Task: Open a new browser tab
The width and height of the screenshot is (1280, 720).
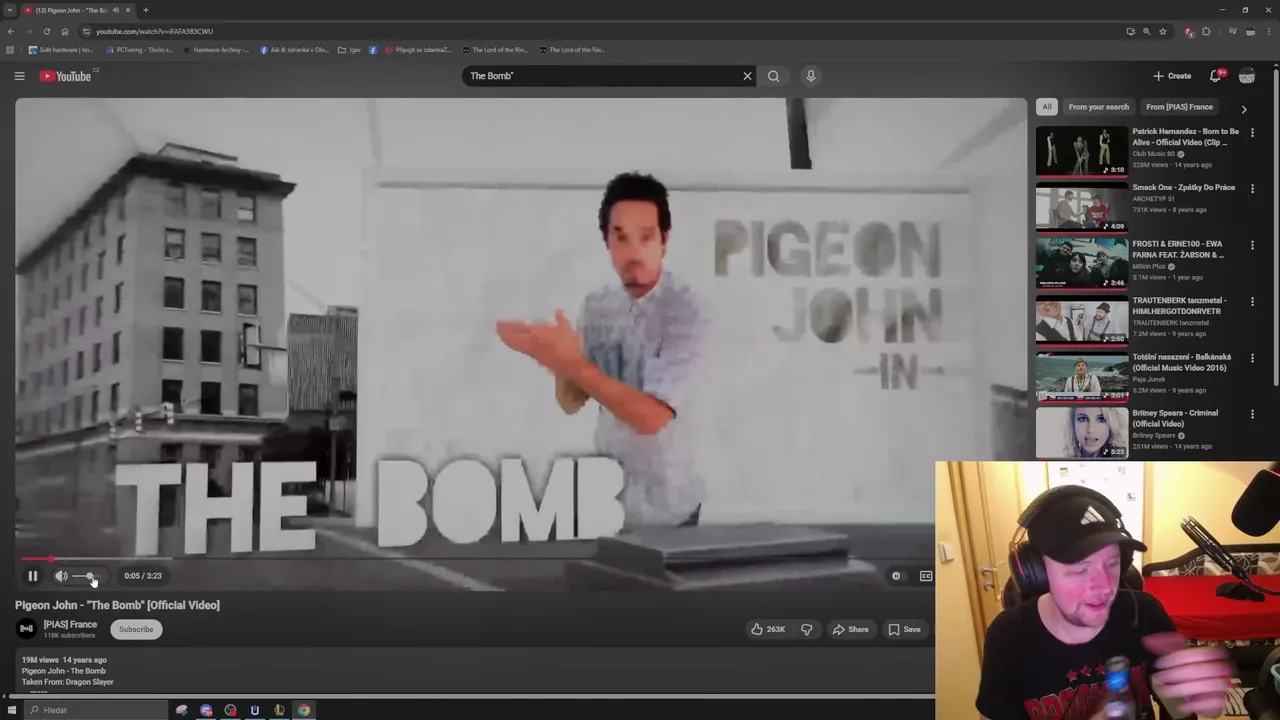Action: click(146, 10)
